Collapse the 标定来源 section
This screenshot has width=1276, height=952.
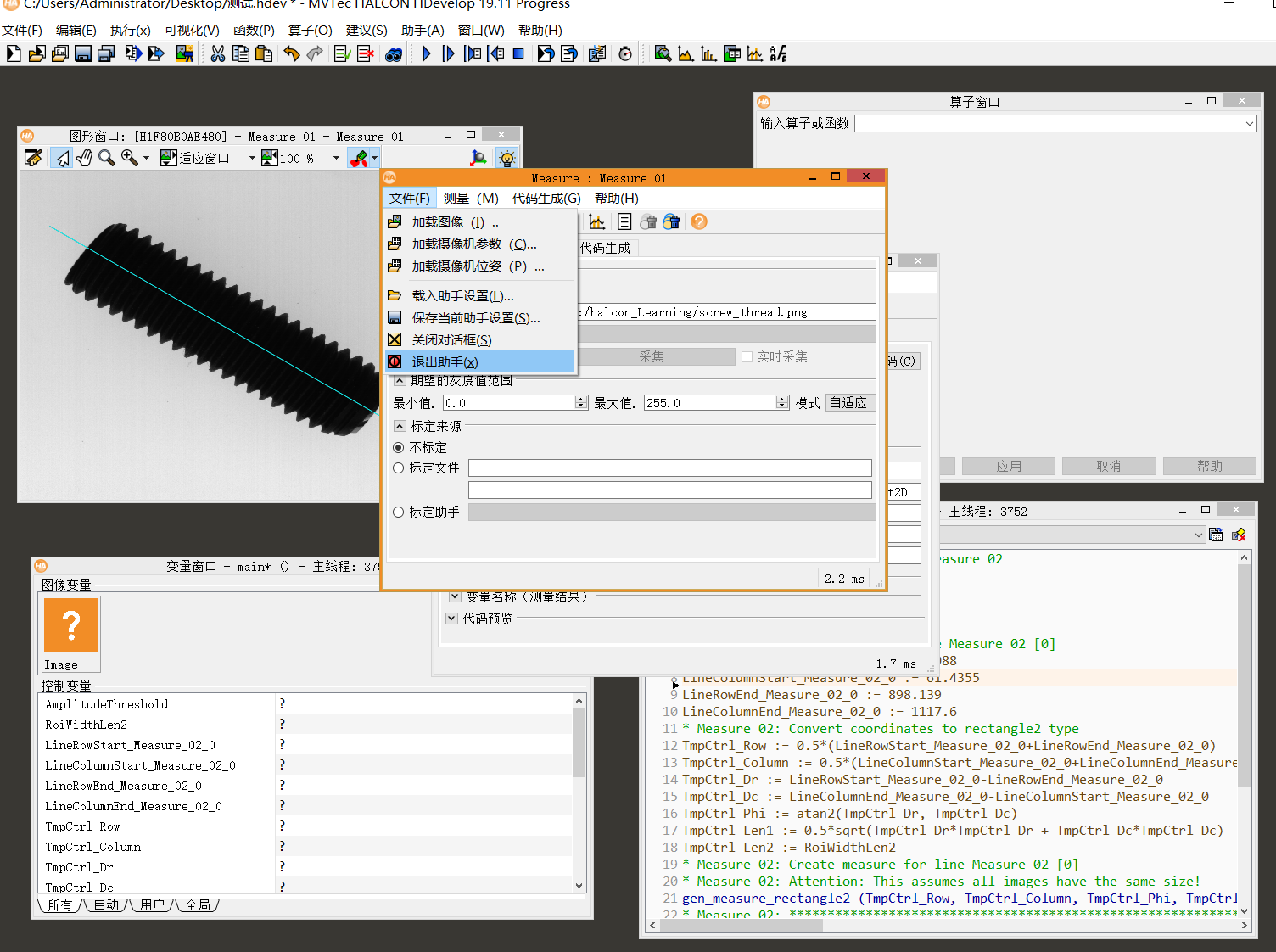[x=400, y=426]
